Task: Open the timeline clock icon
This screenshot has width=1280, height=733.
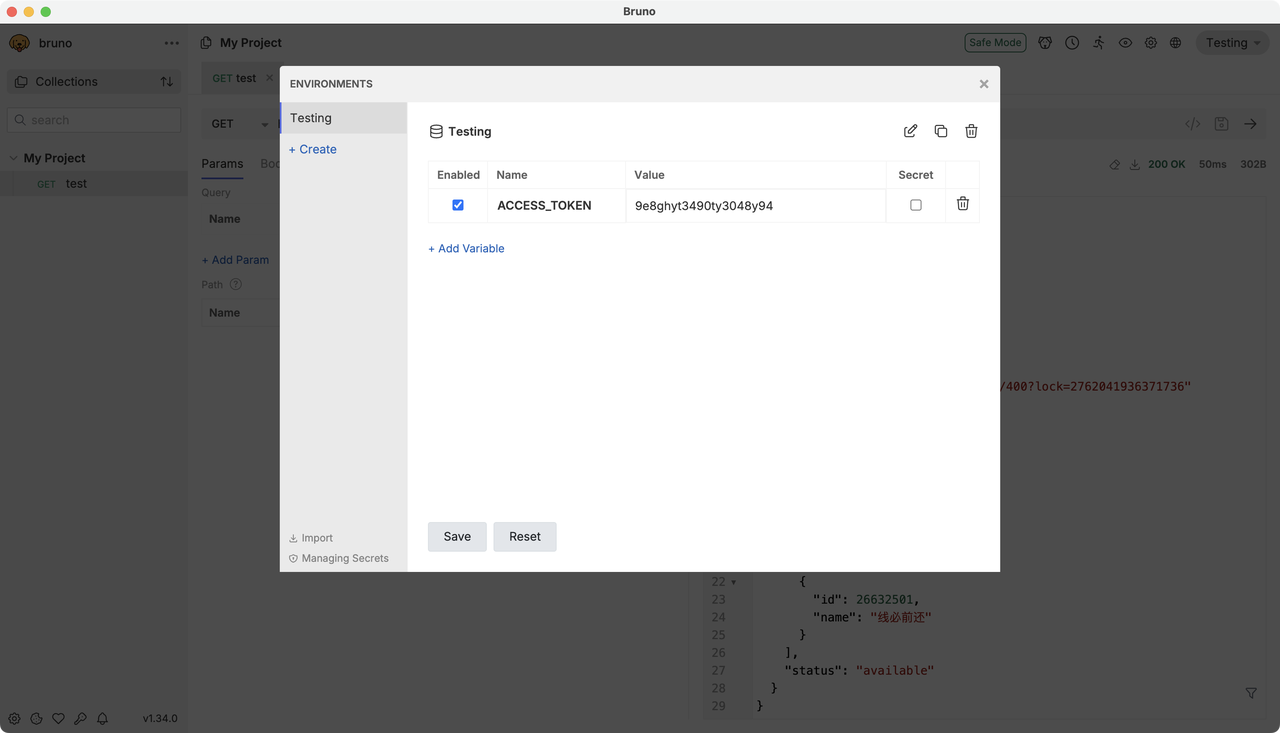Action: pyautogui.click(x=1072, y=43)
